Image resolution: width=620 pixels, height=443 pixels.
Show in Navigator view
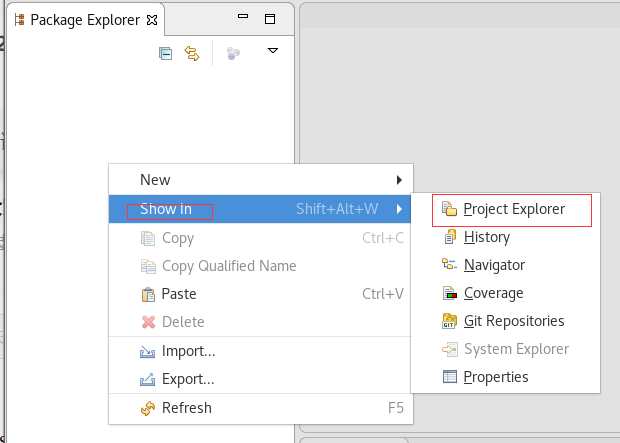pos(505,265)
